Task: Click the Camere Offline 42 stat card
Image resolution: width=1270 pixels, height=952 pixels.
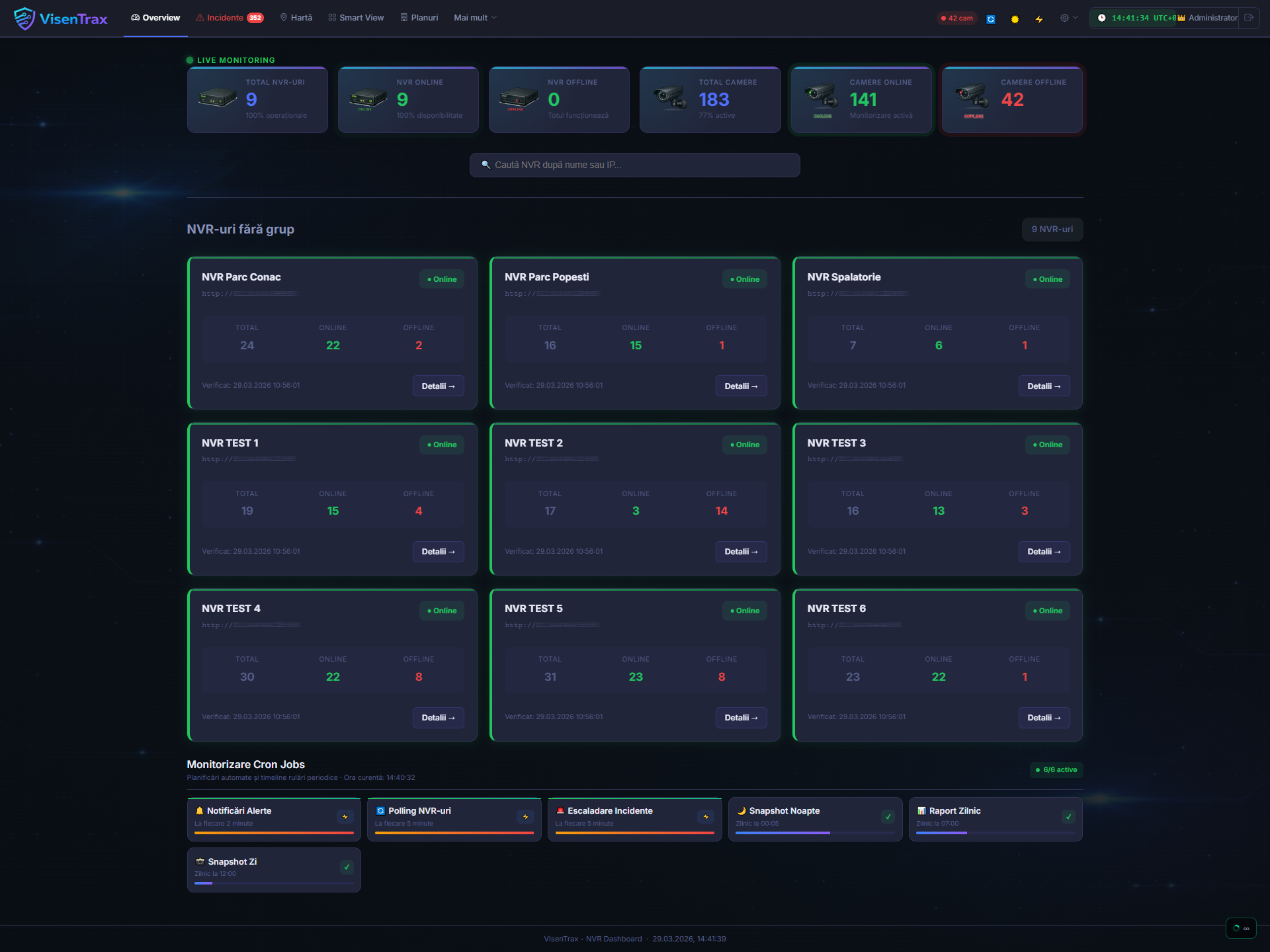Action: click(1012, 100)
